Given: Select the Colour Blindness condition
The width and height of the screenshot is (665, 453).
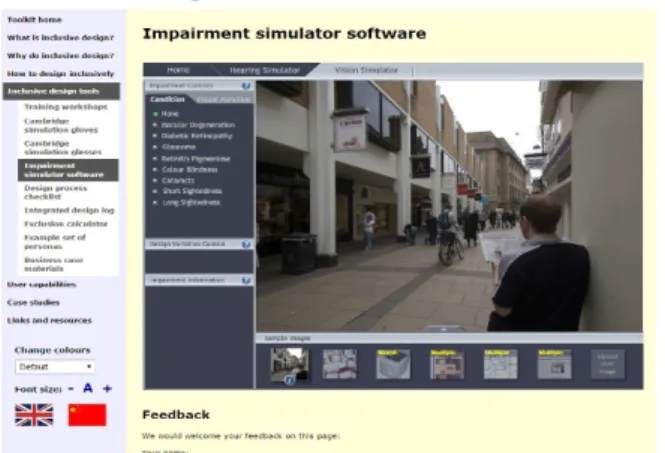Looking at the screenshot, I should pos(189,170).
